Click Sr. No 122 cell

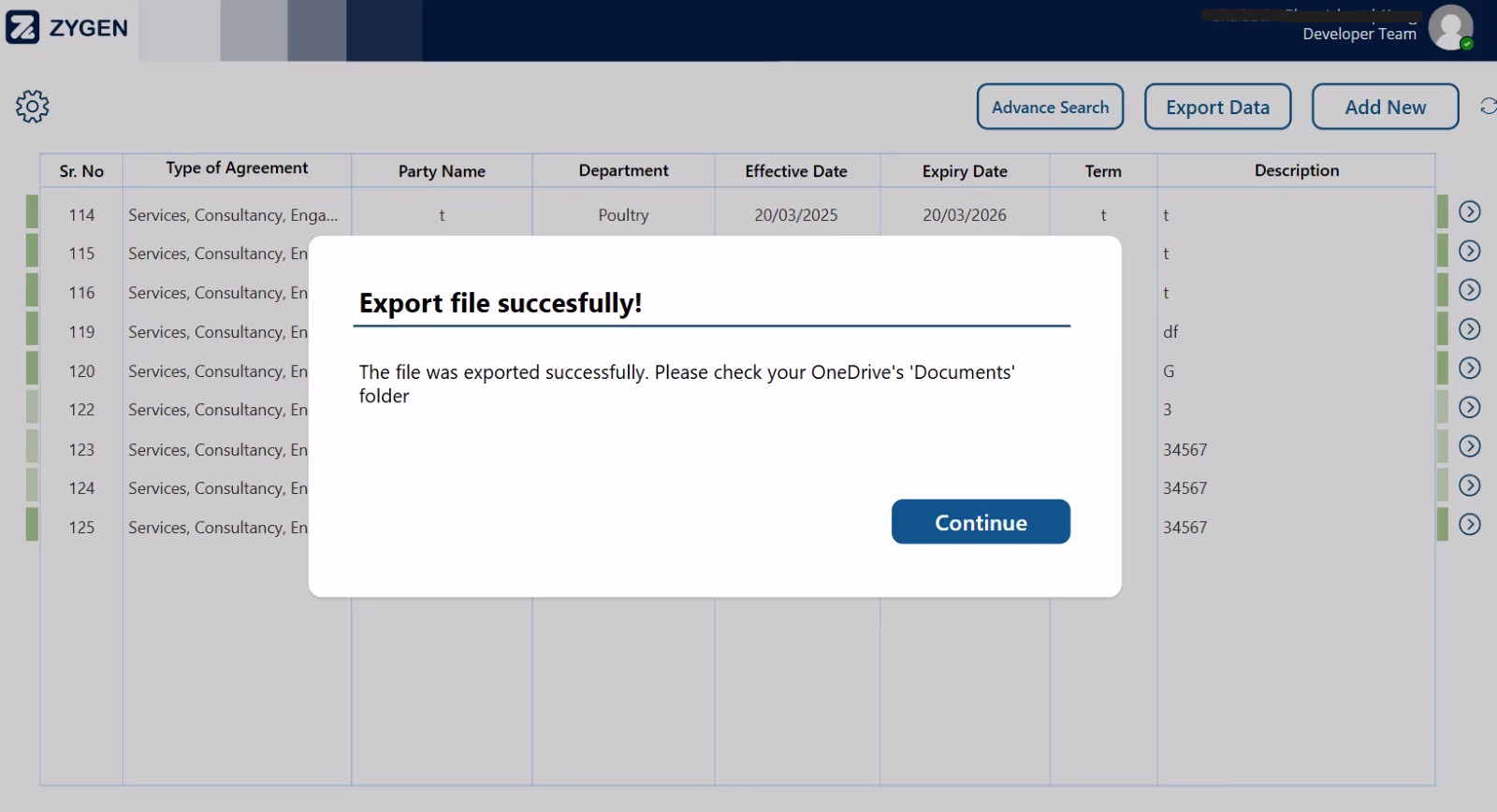point(81,410)
